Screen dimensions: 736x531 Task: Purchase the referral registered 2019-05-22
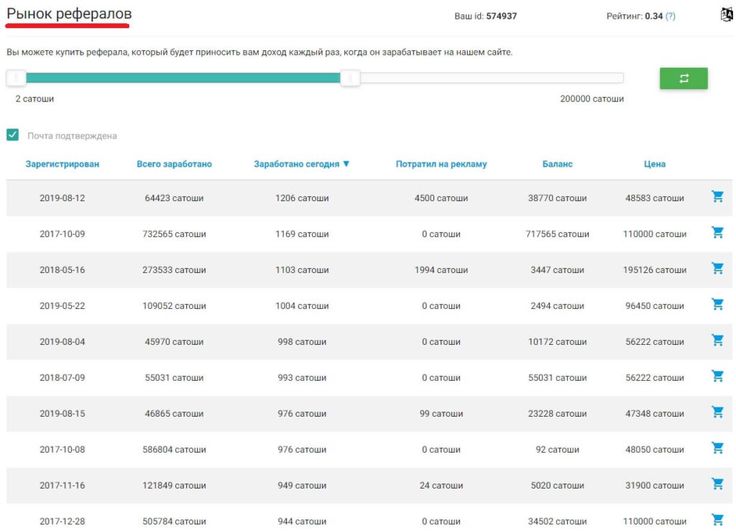[x=717, y=305]
